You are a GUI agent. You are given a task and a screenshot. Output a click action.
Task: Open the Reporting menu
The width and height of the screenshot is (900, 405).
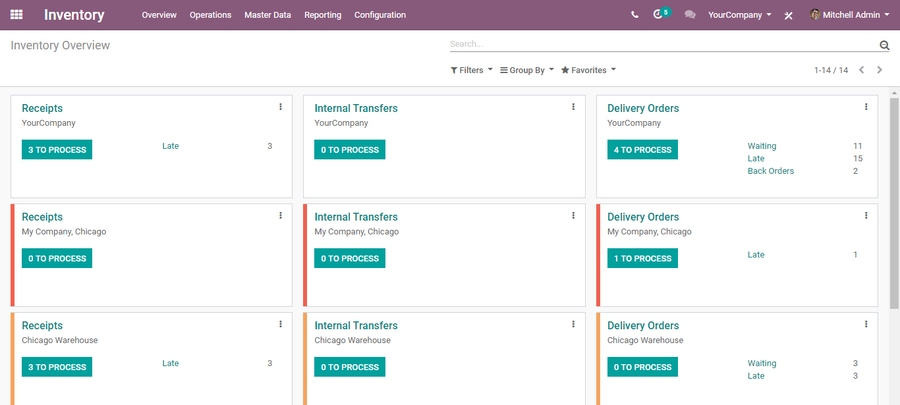pyautogui.click(x=322, y=15)
